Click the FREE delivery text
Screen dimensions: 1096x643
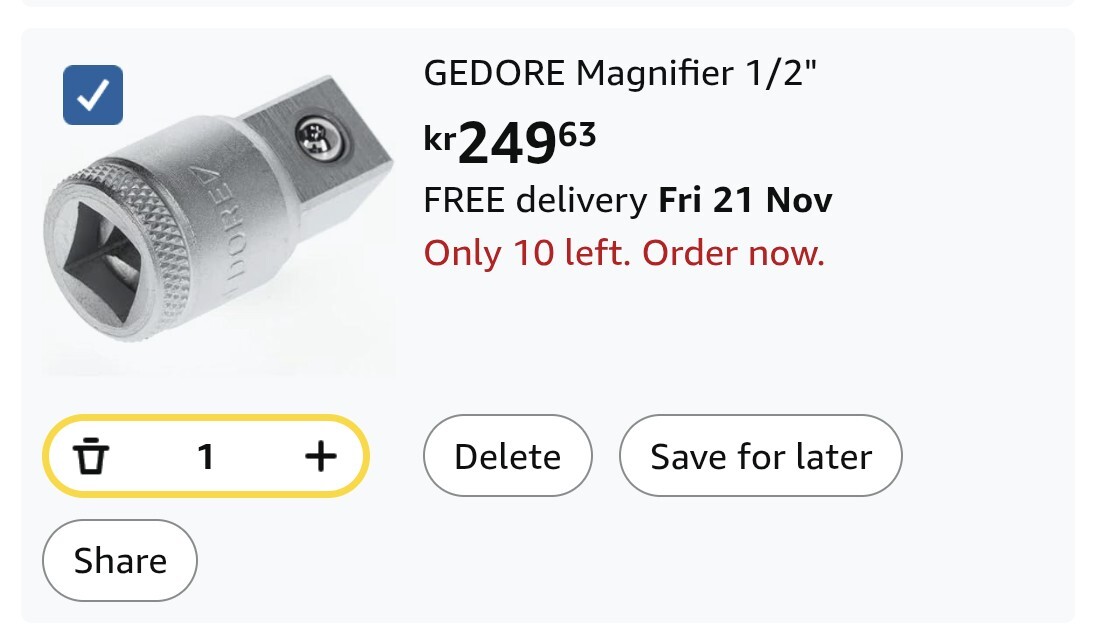pos(535,201)
